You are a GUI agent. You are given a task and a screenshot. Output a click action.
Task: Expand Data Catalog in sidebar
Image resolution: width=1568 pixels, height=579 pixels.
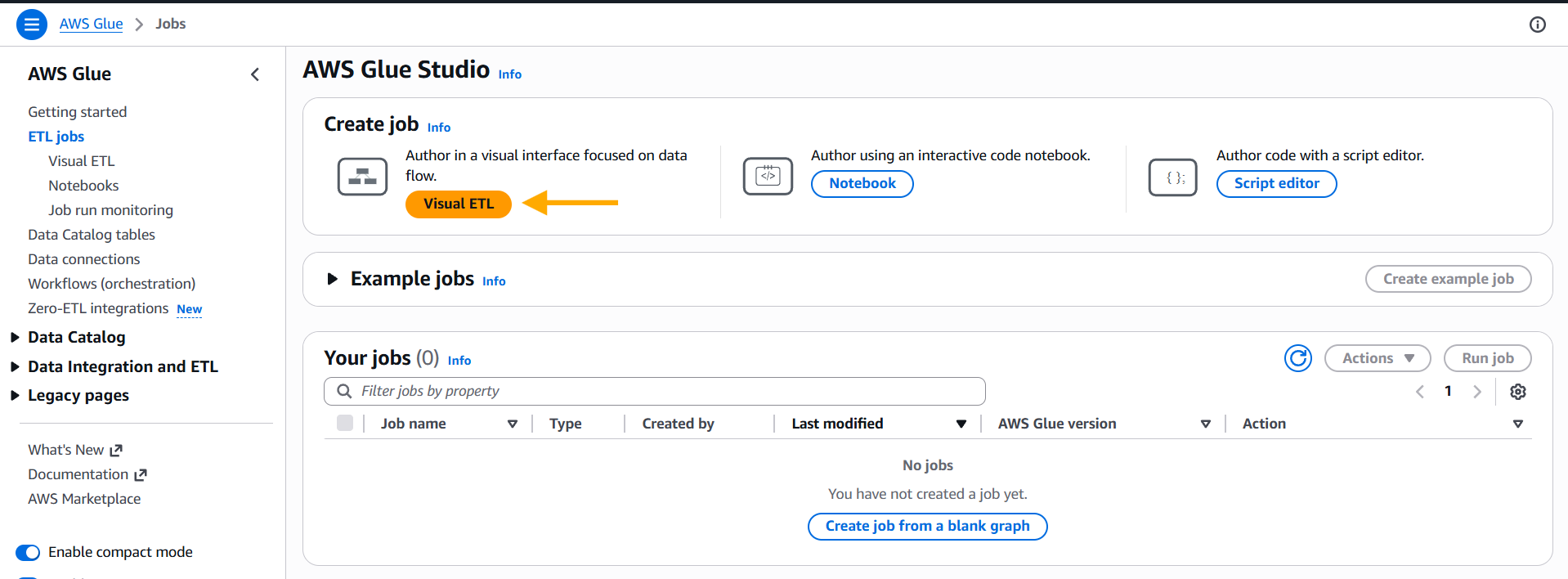tap(15, 337)
